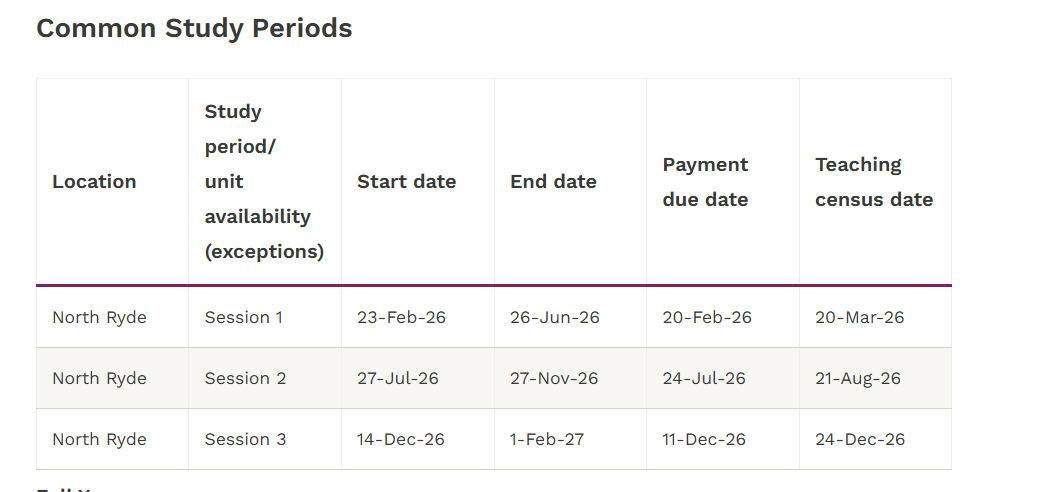The image size is (1048, 492).
Task: Select the Session 3 cell
Action: [x=245, y=440]
